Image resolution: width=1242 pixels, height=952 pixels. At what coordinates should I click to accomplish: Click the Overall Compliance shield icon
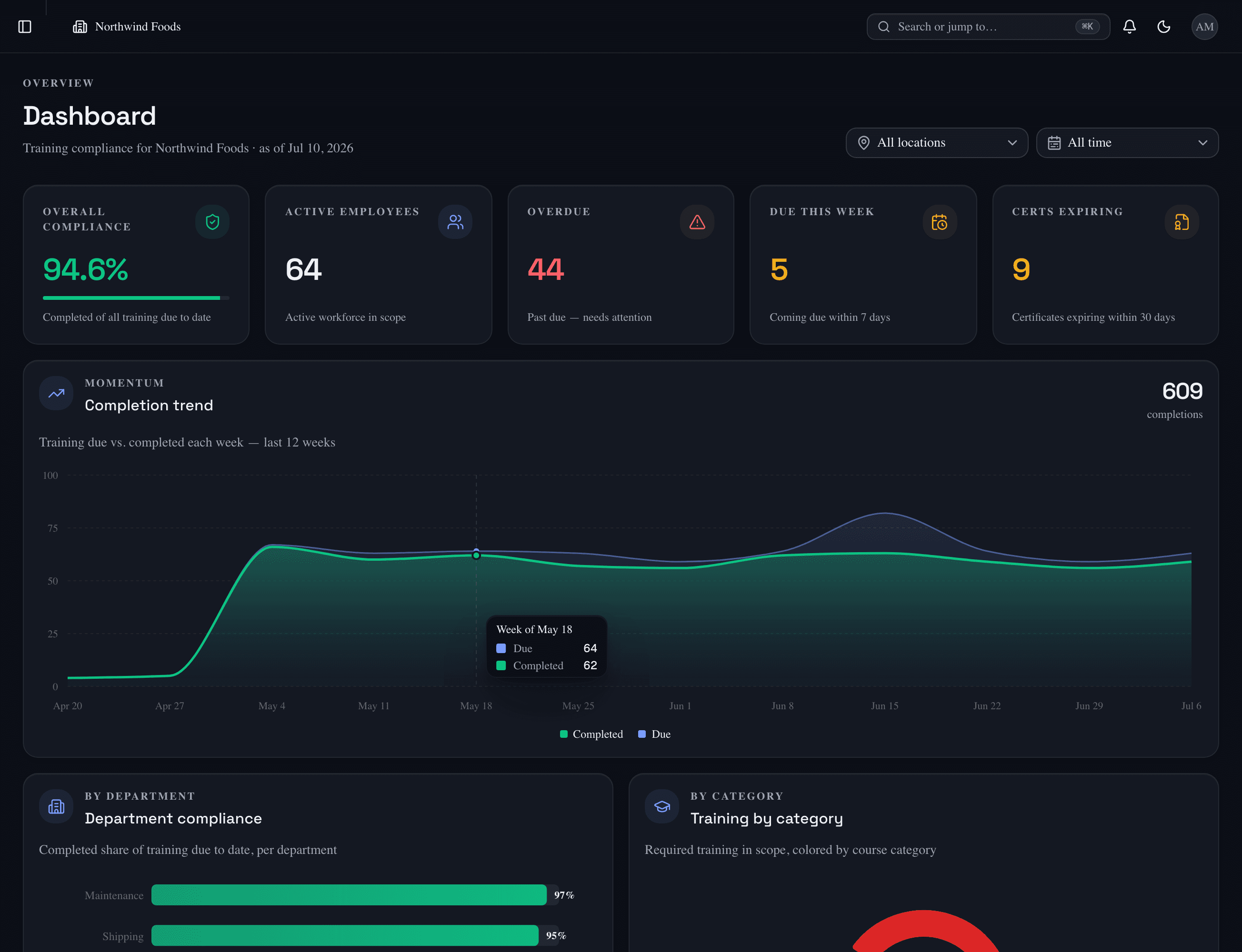[x=212, y=221]
